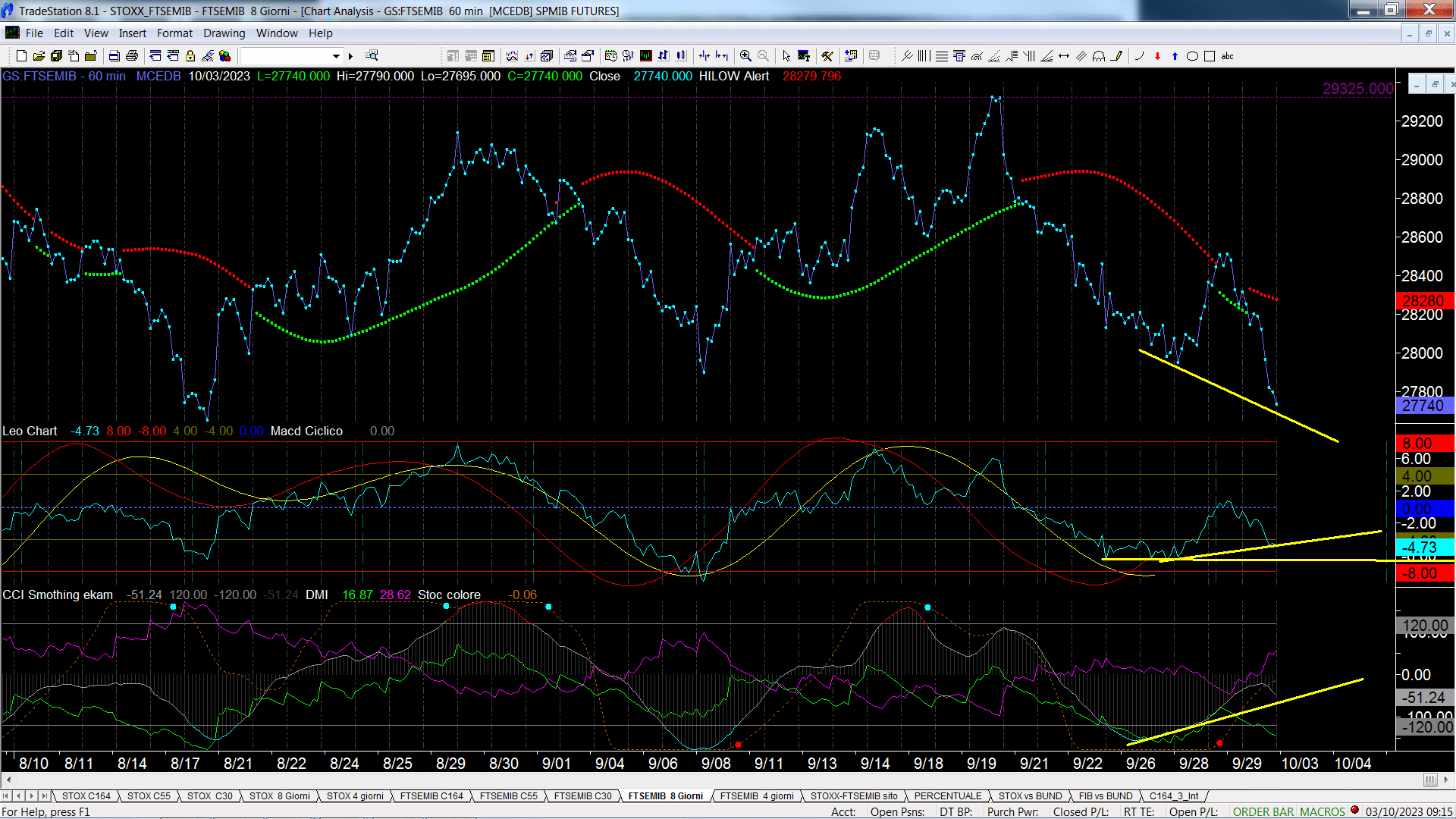This screenshot has width=1456, height=819.
Task: Switch to the STOXX-FTSEMIB sito tab
Action: (854, 795)
